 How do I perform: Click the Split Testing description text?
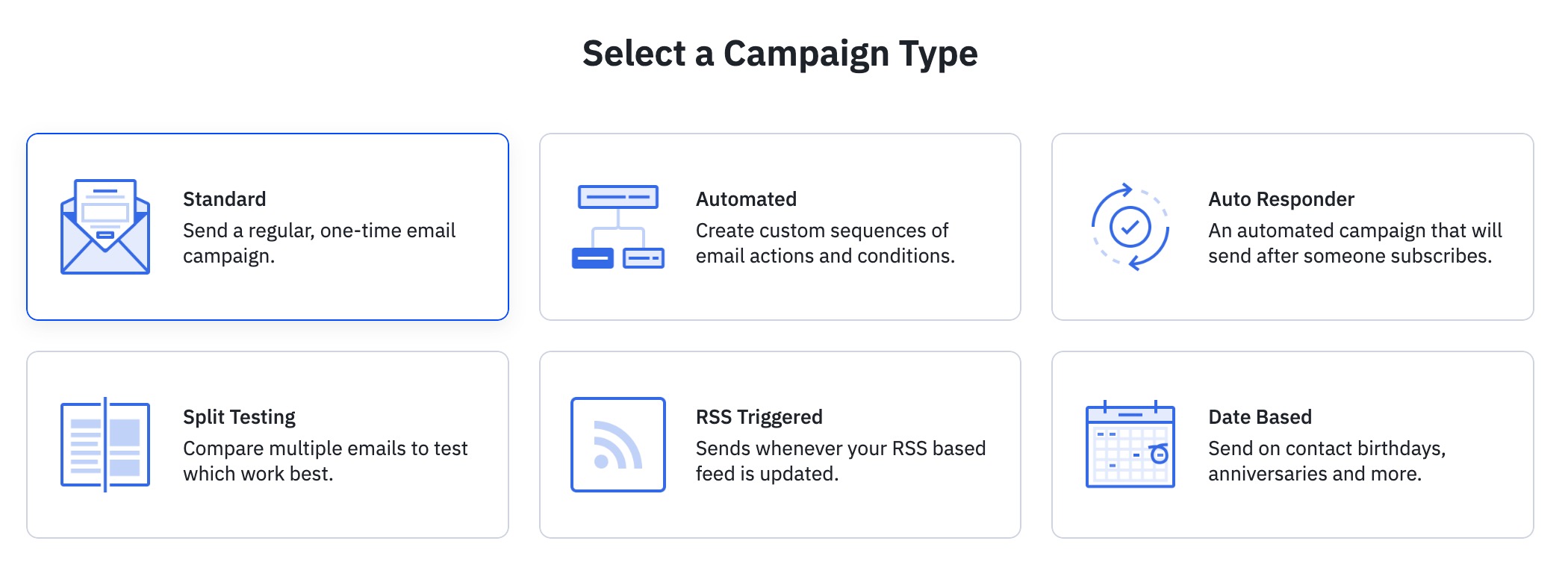click(326, 460)
